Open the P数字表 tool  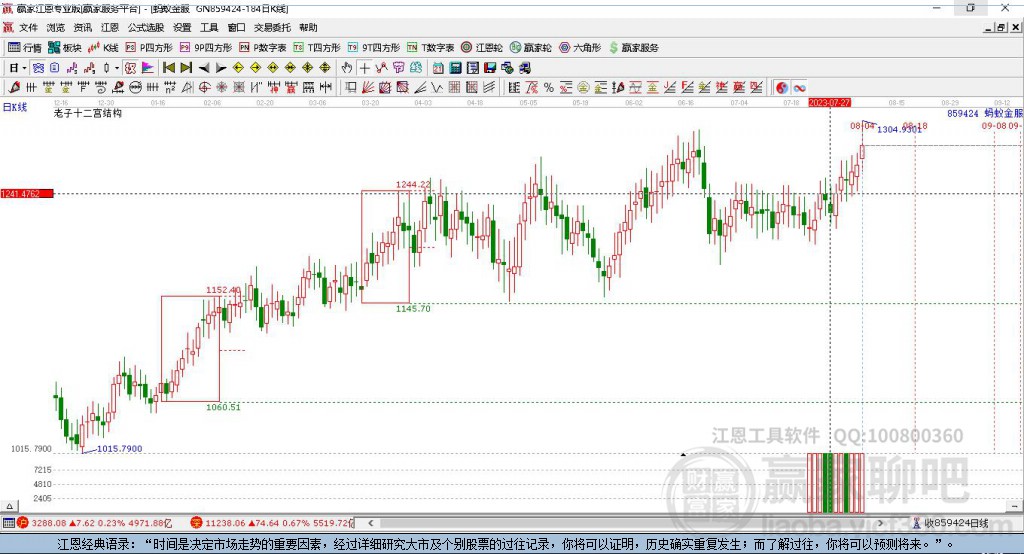tap(263, 48)
